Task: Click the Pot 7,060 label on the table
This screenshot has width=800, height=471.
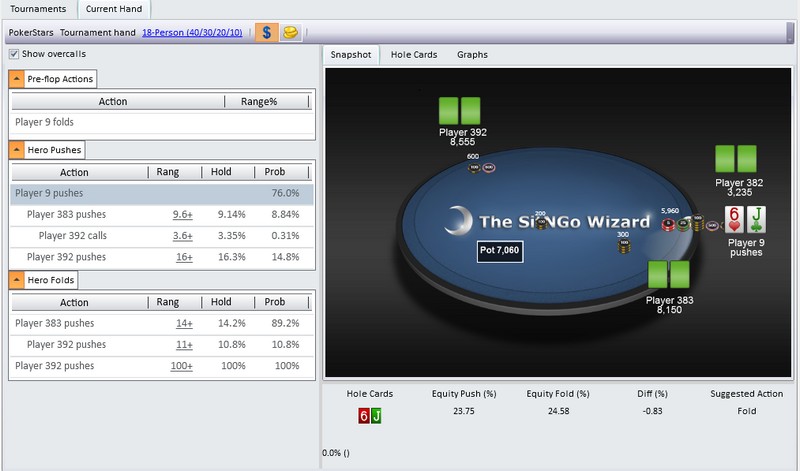Action: coord(499,248)
